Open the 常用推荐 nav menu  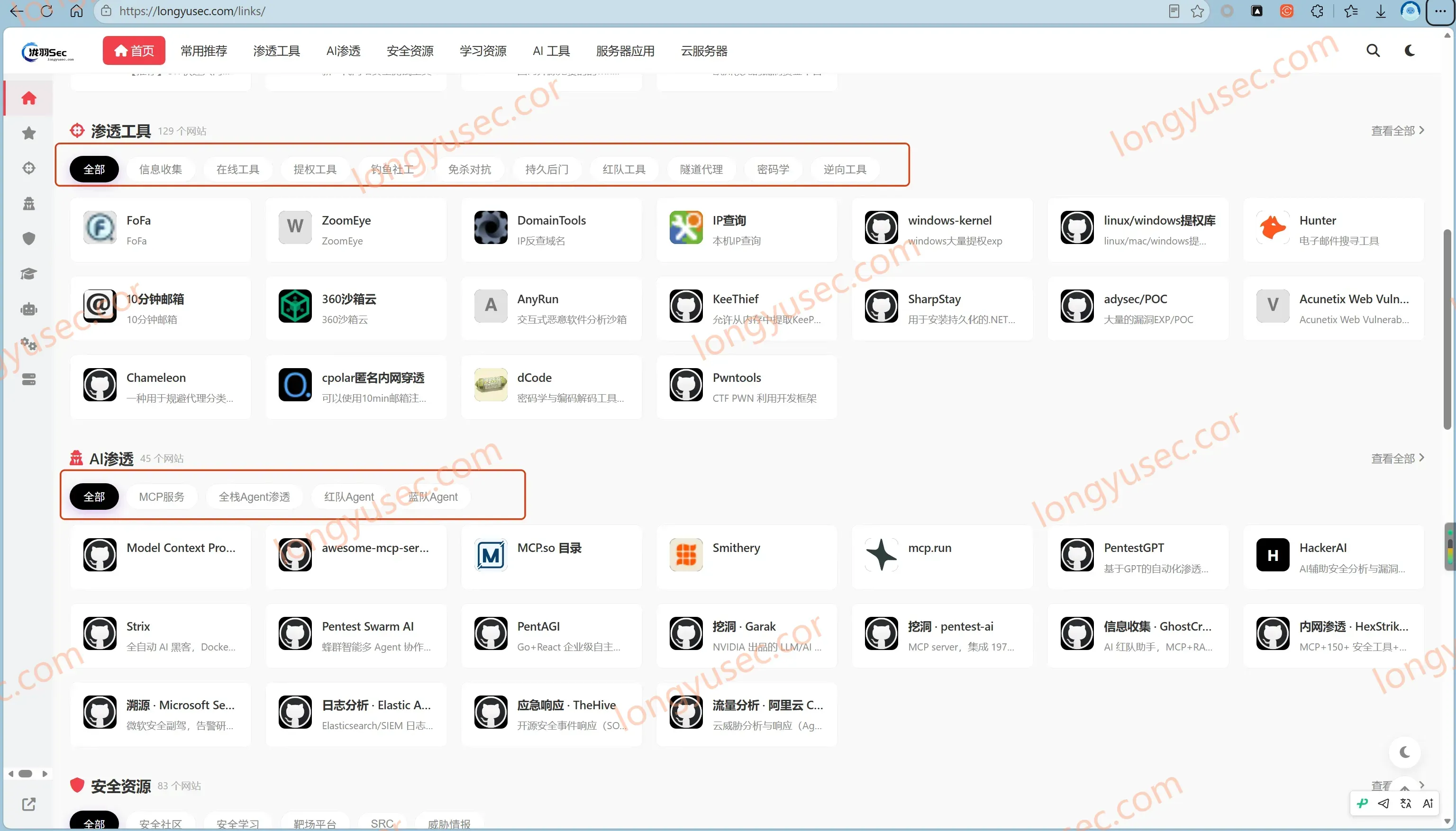point(204,51)
